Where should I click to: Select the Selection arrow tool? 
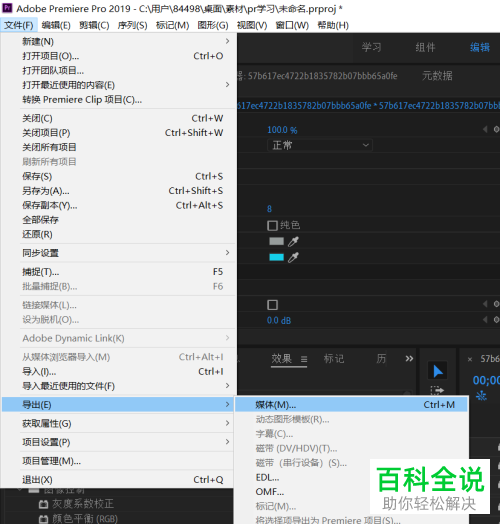(438, 371)
